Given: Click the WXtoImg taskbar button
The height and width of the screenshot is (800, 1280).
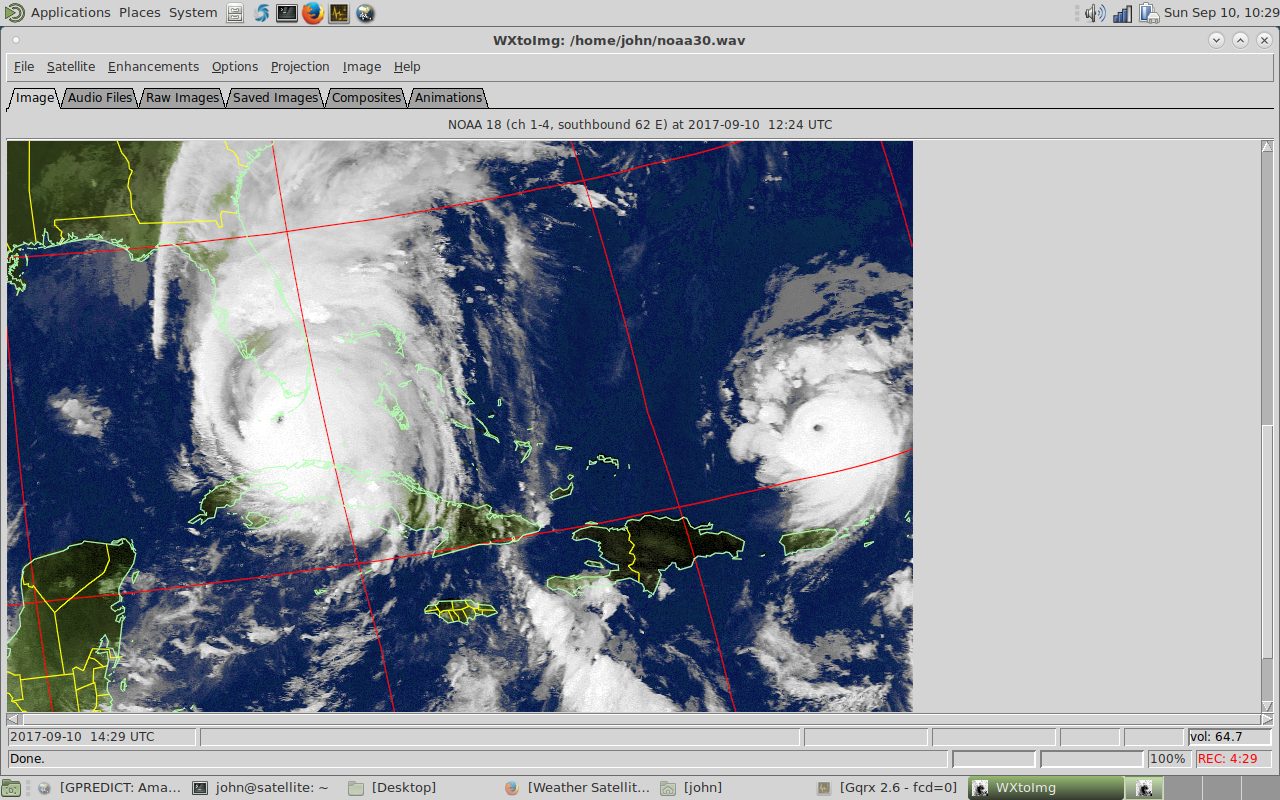Looking at the screenshot, I should (1046, 788).
